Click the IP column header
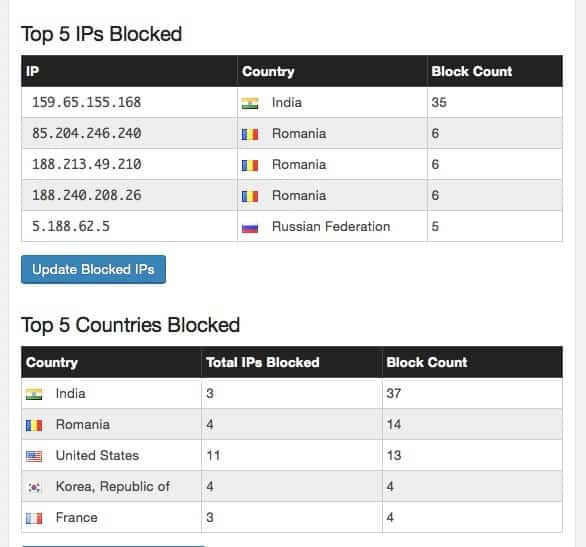 pos(33,71)
